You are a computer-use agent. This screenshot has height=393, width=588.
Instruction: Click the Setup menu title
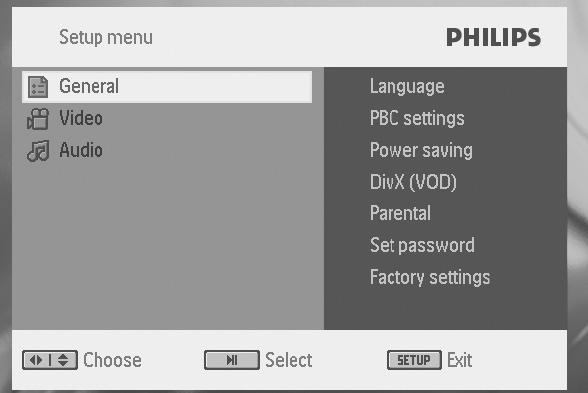(106, 38)
